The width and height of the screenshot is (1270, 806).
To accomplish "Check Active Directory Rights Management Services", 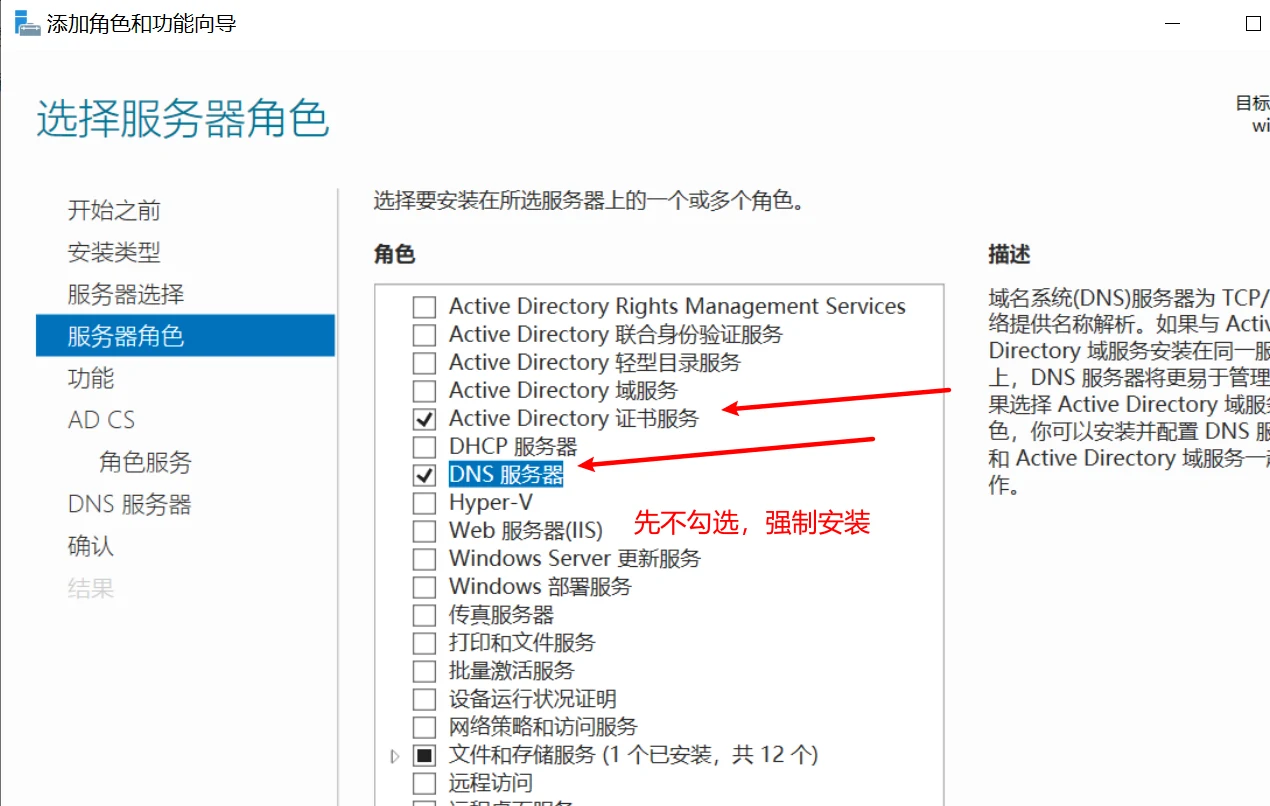I will pos(425,307).
